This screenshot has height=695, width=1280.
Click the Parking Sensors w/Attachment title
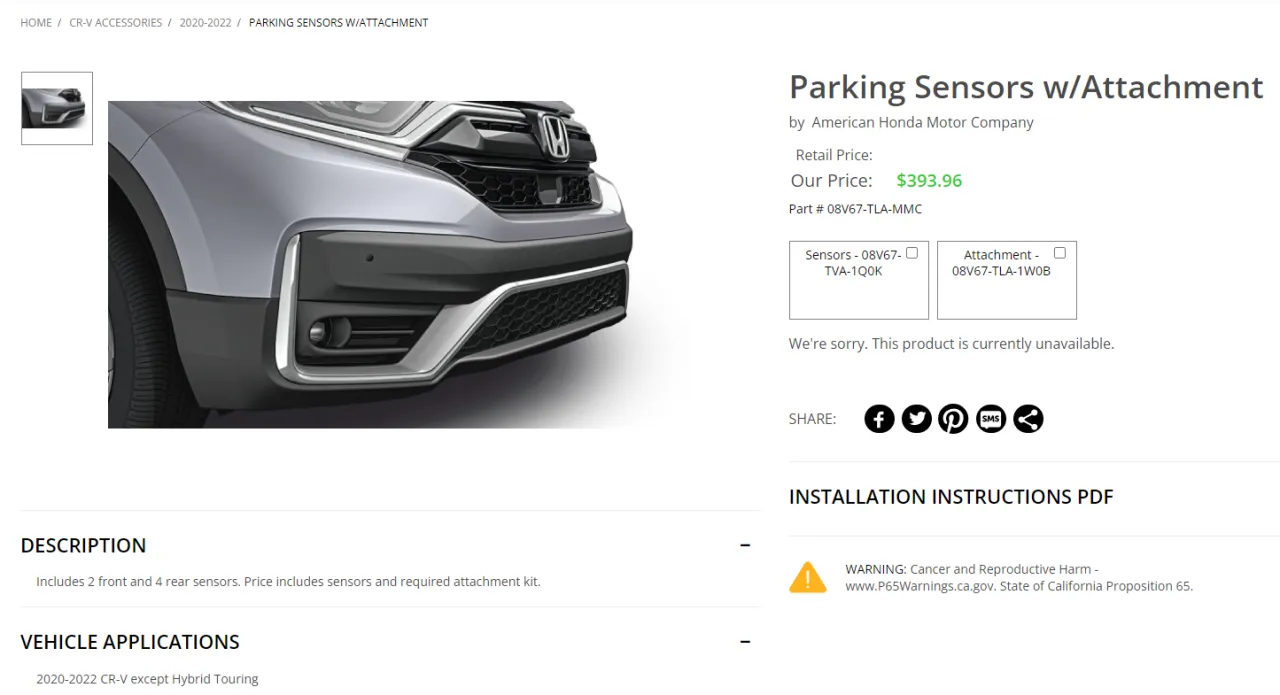(1026, 87)
